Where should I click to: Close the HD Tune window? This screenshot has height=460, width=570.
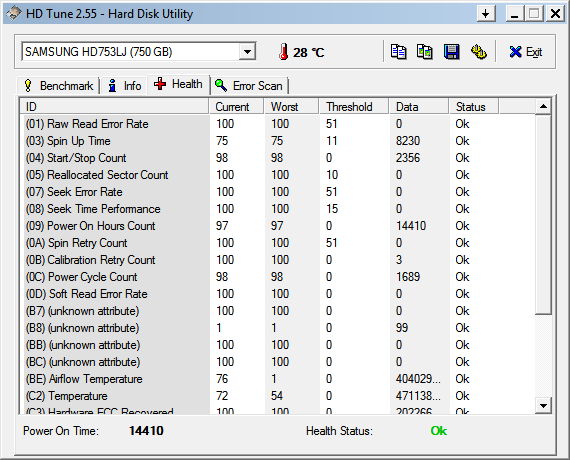pos(555,14)
